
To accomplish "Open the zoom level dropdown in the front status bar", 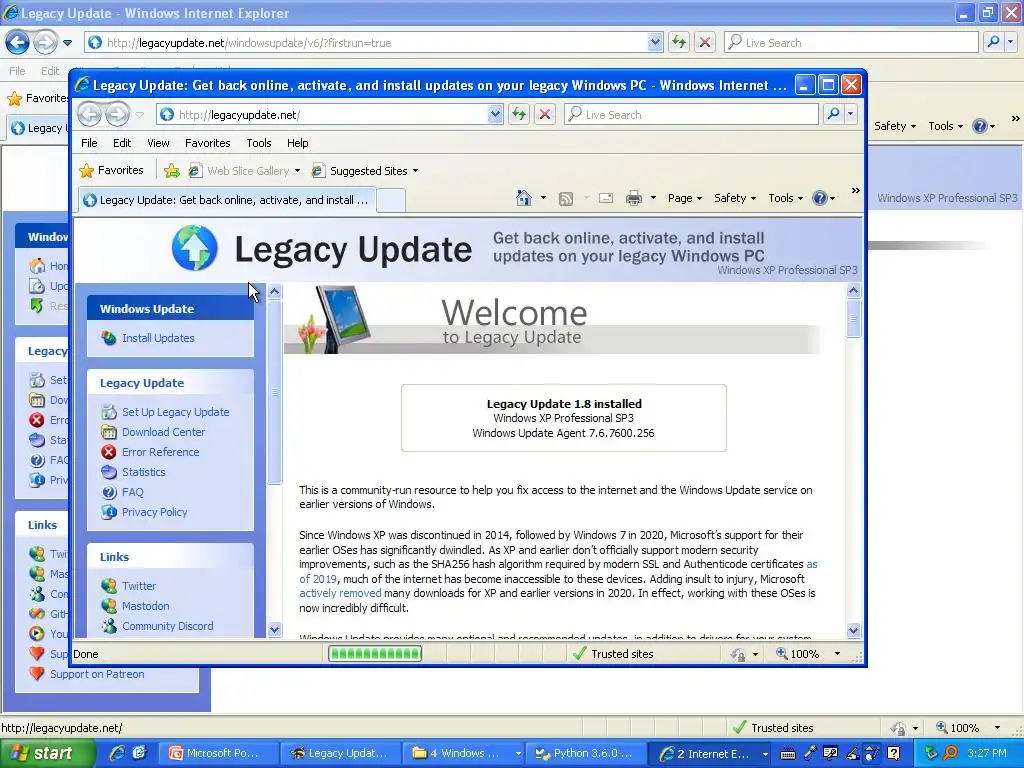I will click(x=837, y=654).
